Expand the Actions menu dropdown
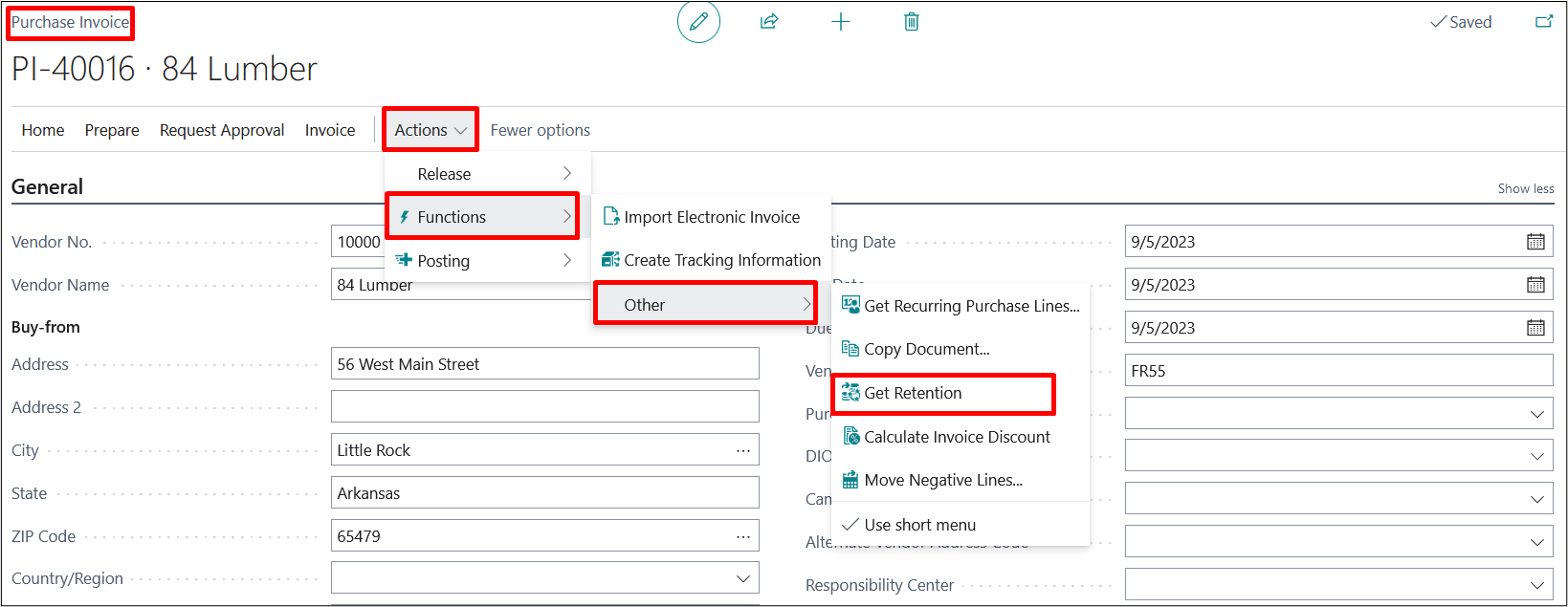1568x607 pixels. tap(431, 130)
